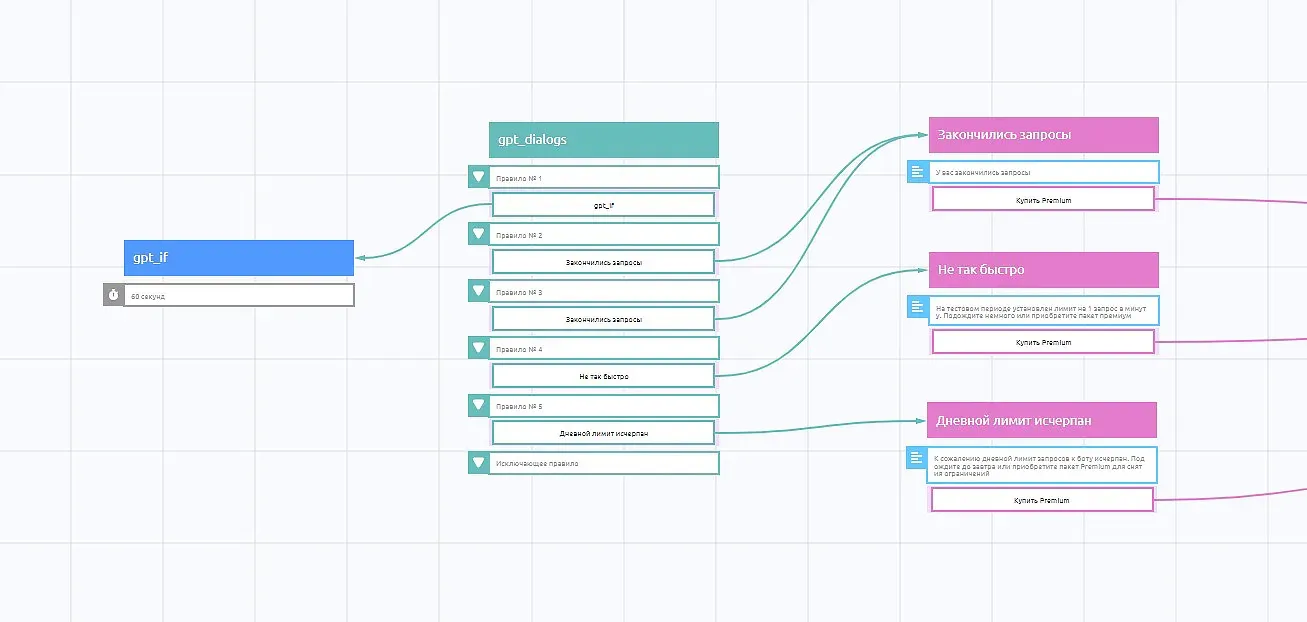Click Купить Premium under Не так быстро
Screen dimensions: 1307x622
pyautogui.click(x=1043, y=342)
